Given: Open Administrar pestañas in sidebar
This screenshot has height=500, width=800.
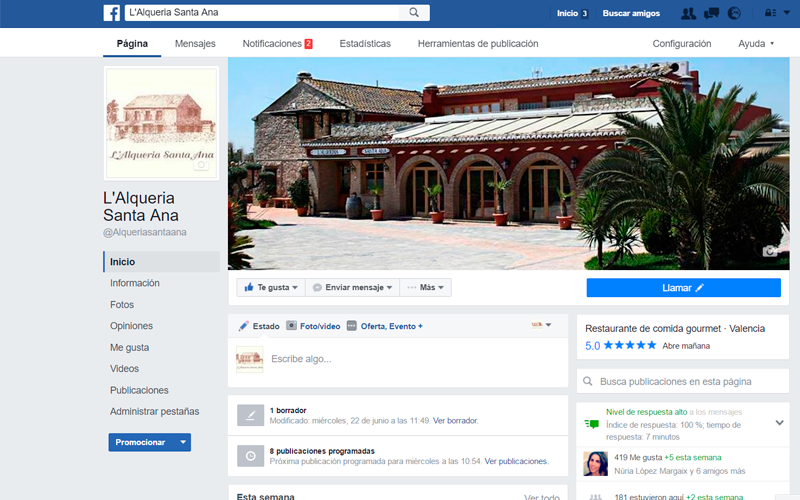Looking at the screenshot, I should (155, 411).
